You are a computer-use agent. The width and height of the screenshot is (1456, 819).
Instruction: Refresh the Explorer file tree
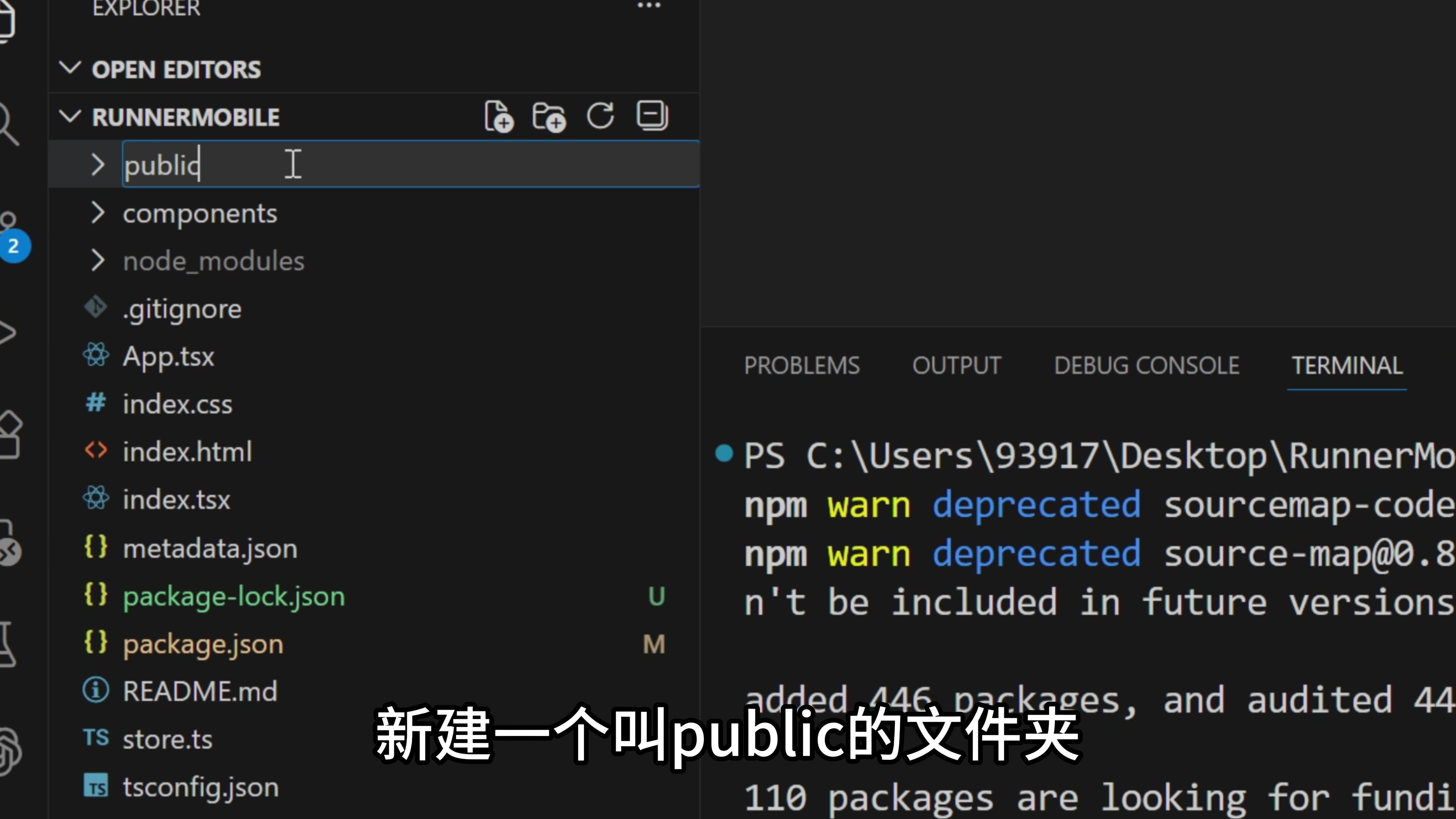tap(600, 116)
